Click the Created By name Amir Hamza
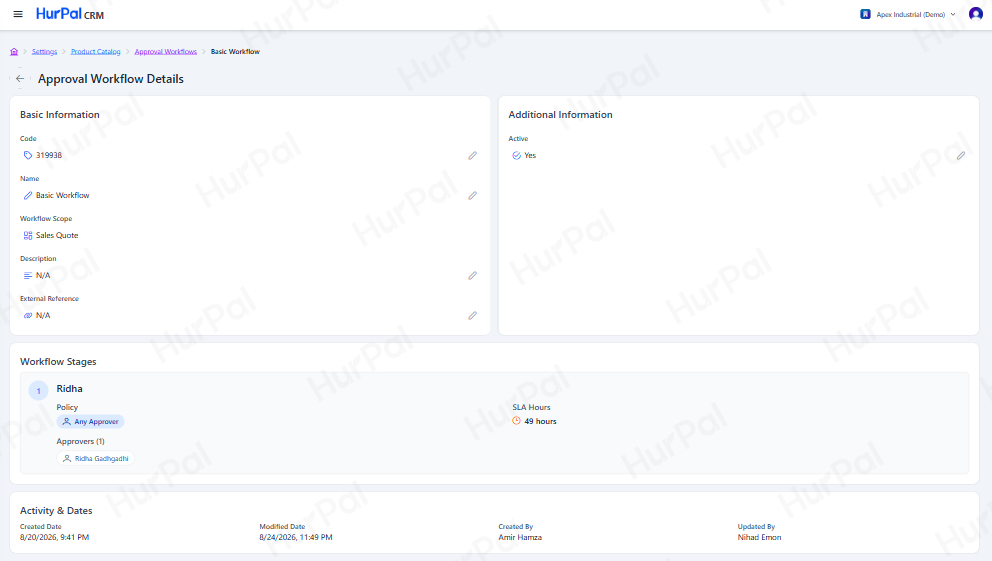Viewport: 992px width, 561px height. (x=520, y=538)
